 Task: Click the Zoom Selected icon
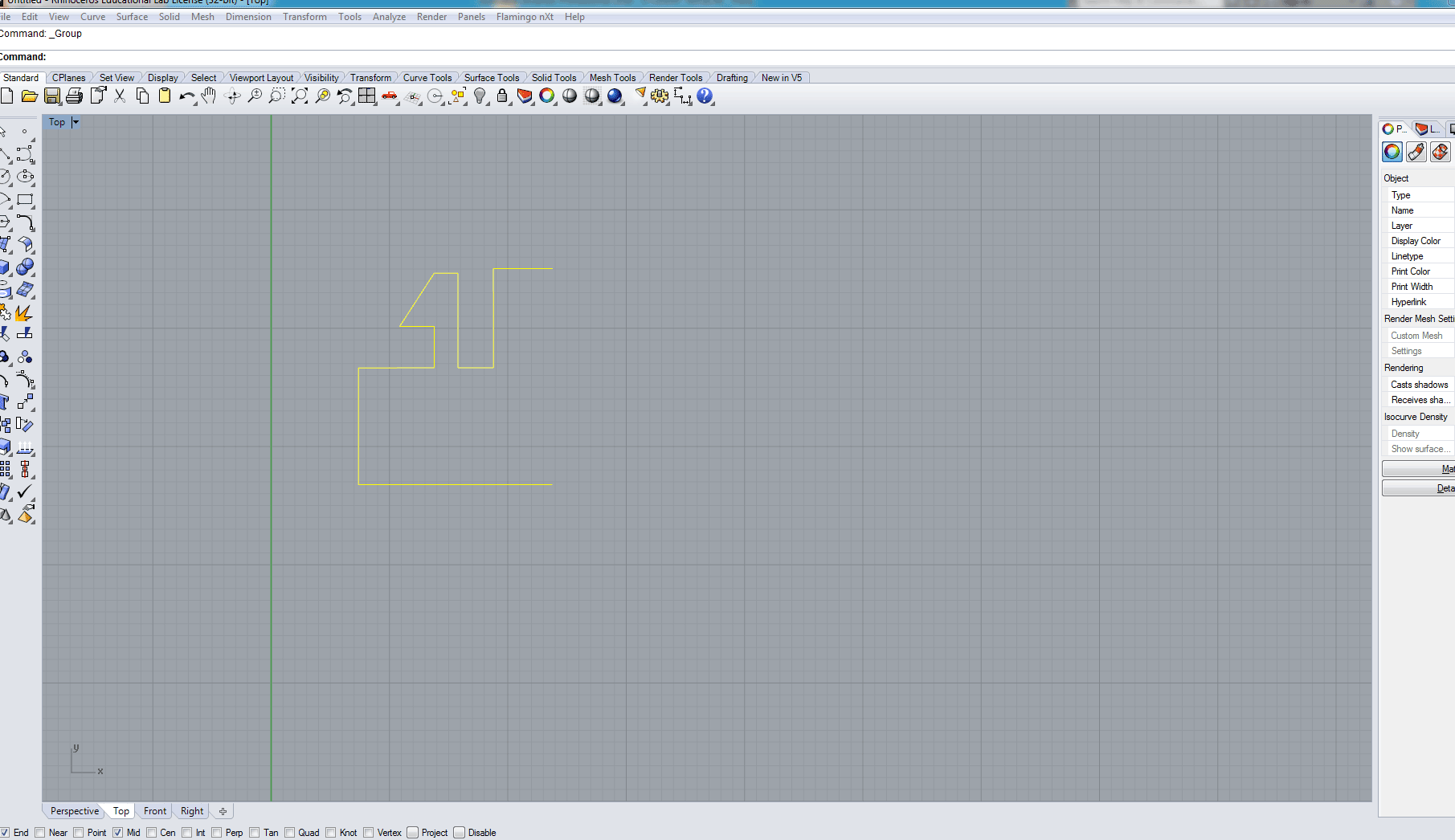(322, 96)
